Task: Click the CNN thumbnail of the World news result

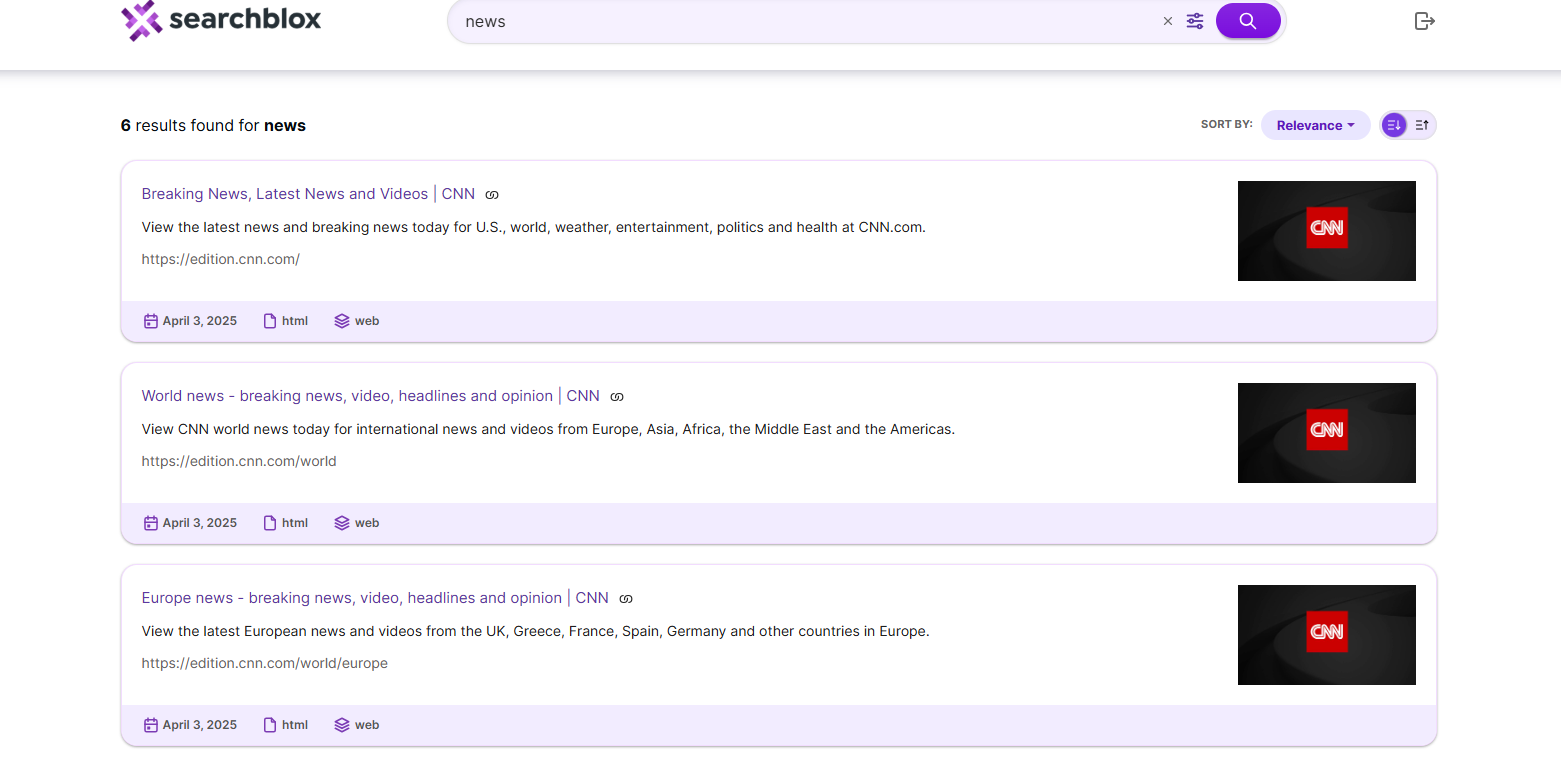Action: point(1327,433)
